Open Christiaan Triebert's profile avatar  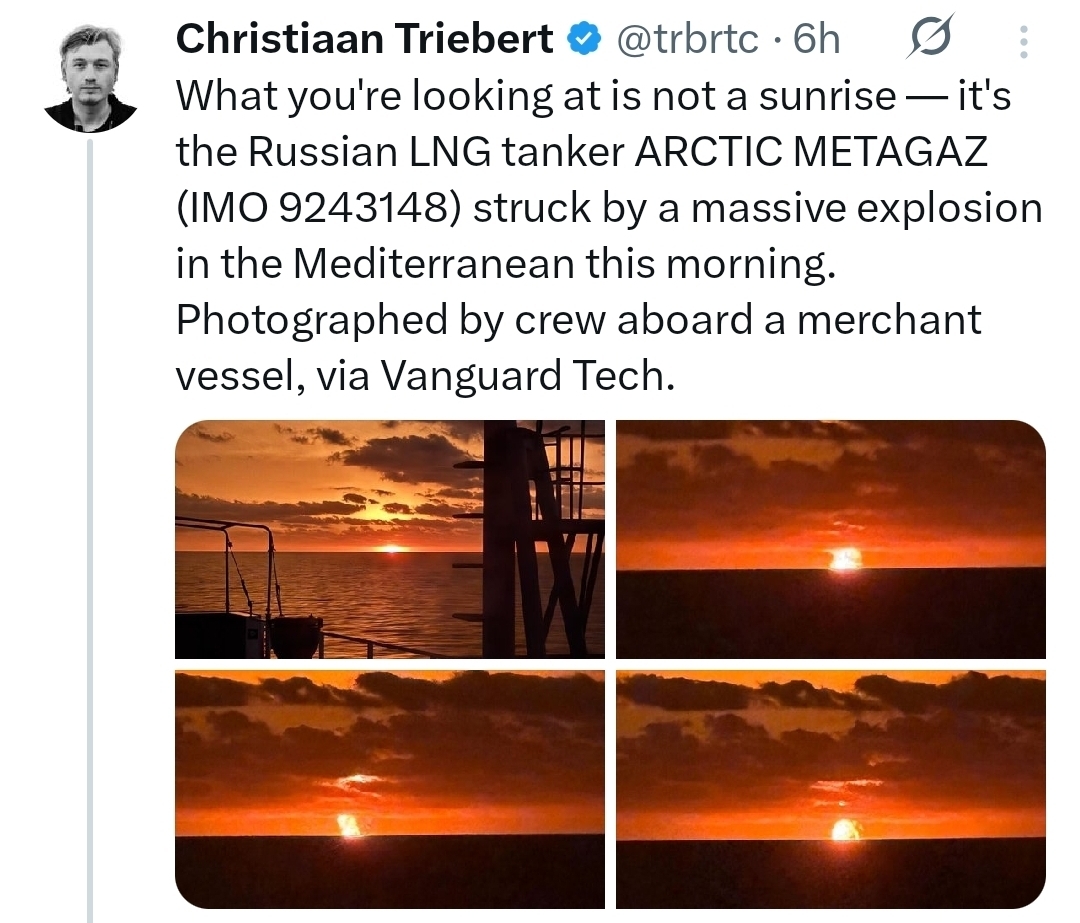coord(90,79)
